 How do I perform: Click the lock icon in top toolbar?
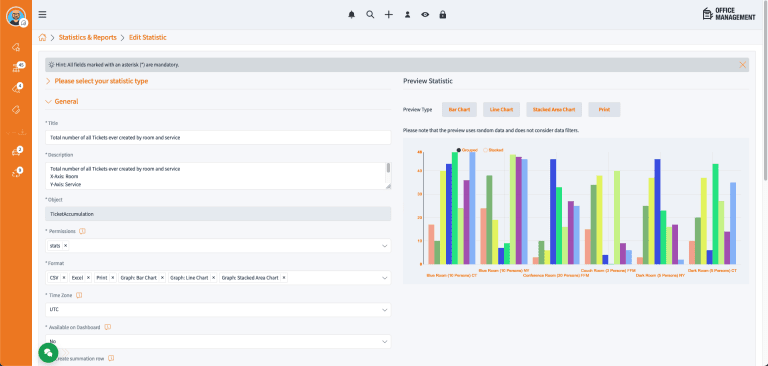pyautogui.click(x=443, y=15)
